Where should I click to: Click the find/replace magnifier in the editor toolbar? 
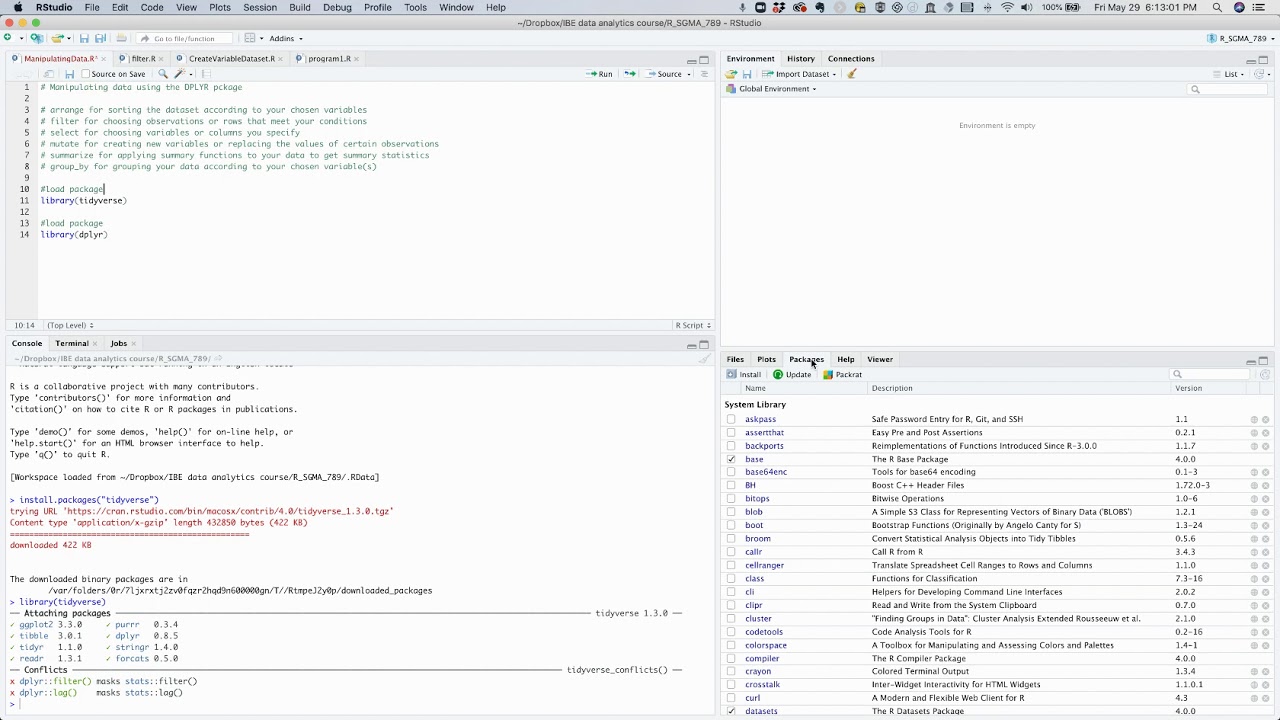pyautogui.click(x=163, y=74)
